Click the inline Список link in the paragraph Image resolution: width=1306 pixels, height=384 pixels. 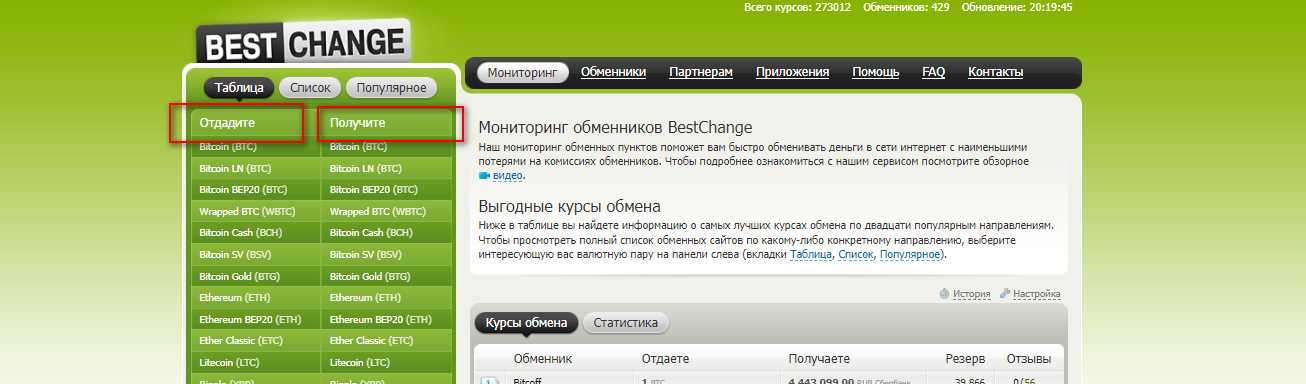point(855,255)
